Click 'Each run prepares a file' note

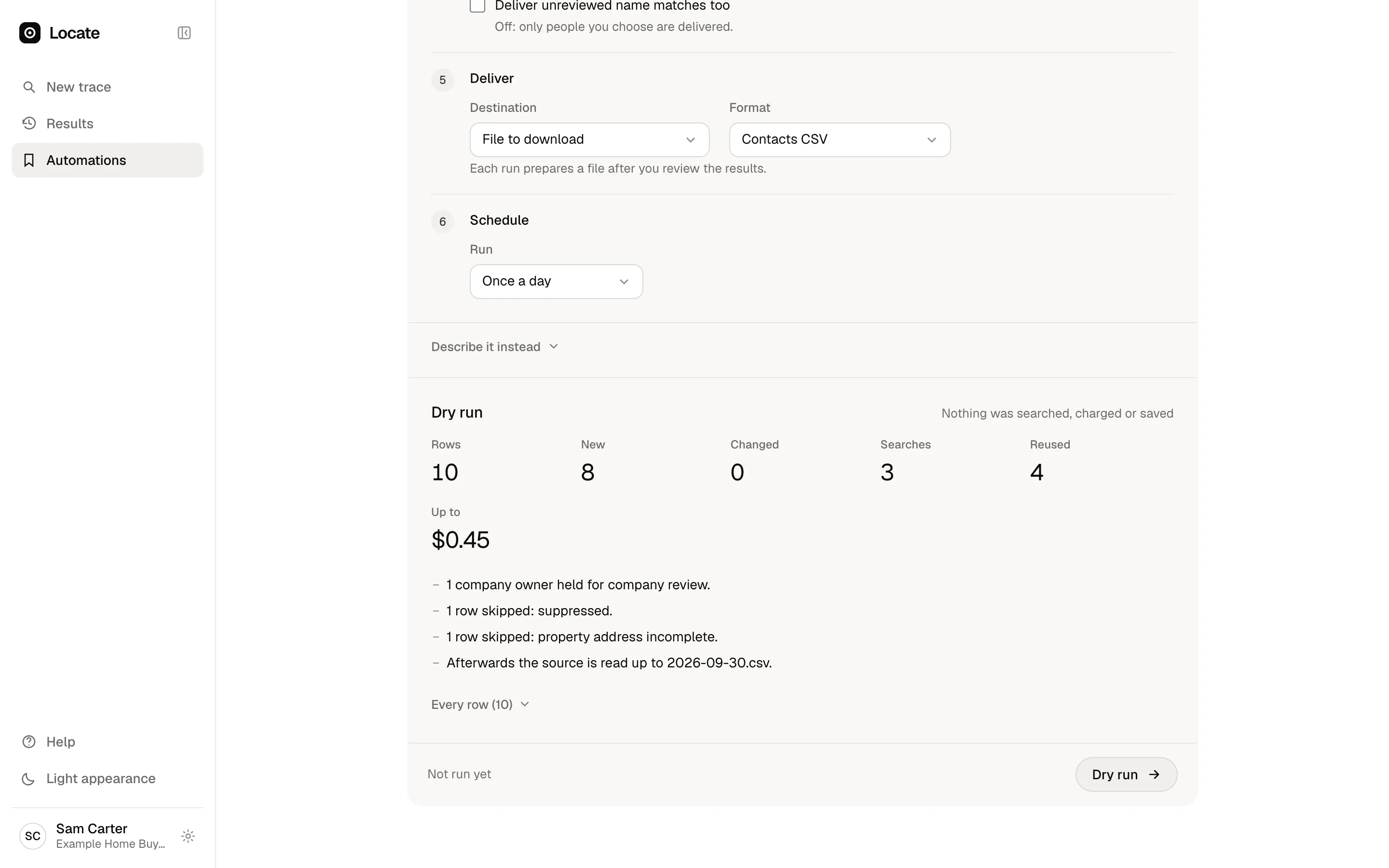point(618,168)
